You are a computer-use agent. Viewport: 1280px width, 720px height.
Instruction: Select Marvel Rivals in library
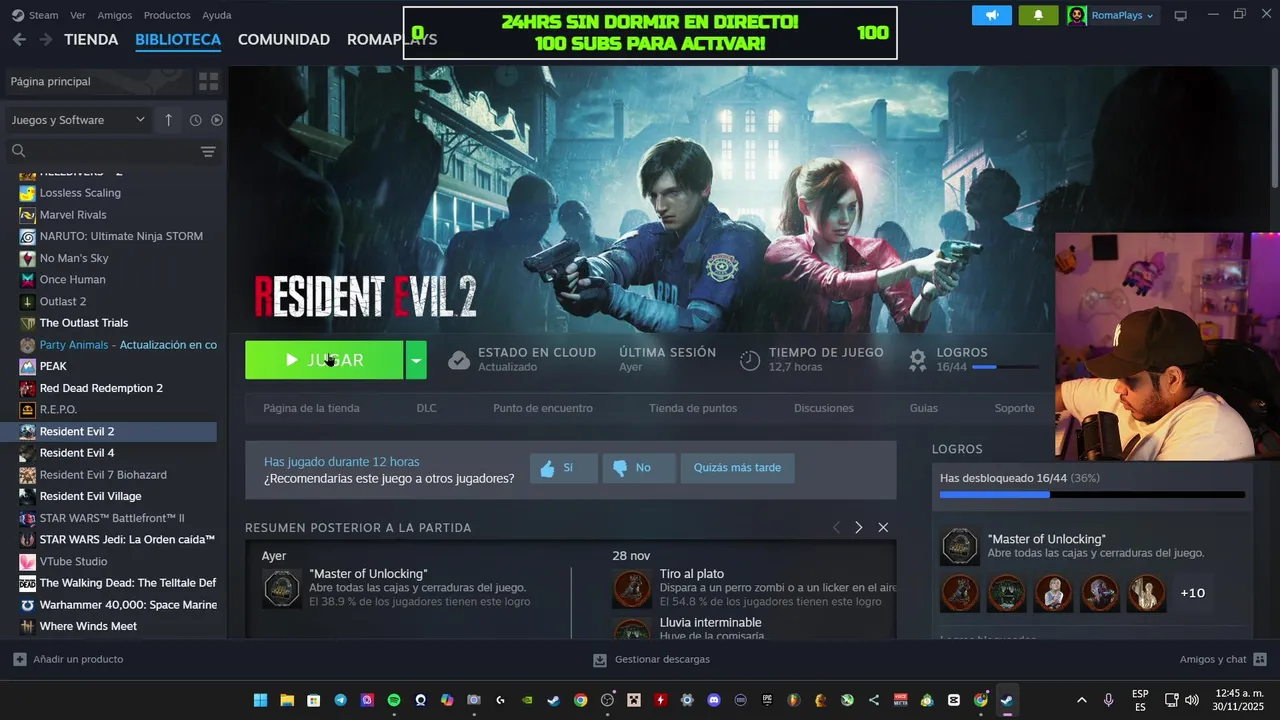click(x=73, y=215)
